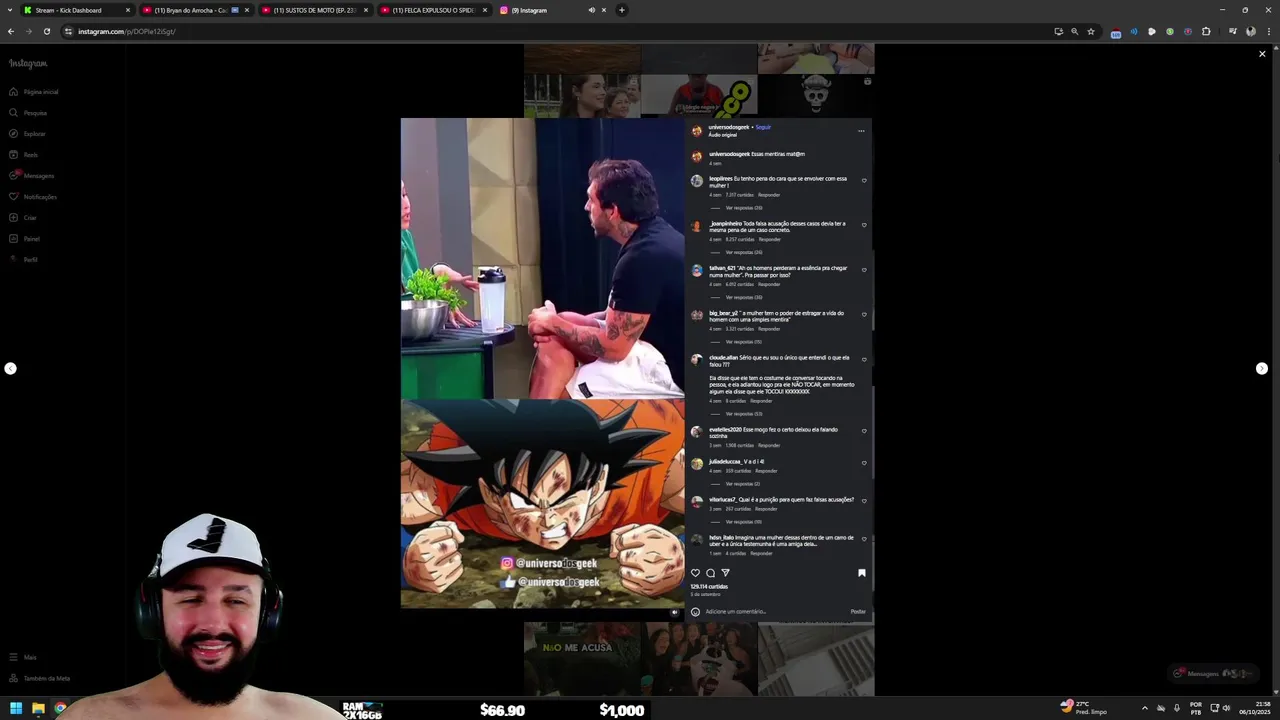This screenshot has height=720, width=1280.
Task: Open Instagram Página inicial from sidebar
Action: [x=34, y=92]
